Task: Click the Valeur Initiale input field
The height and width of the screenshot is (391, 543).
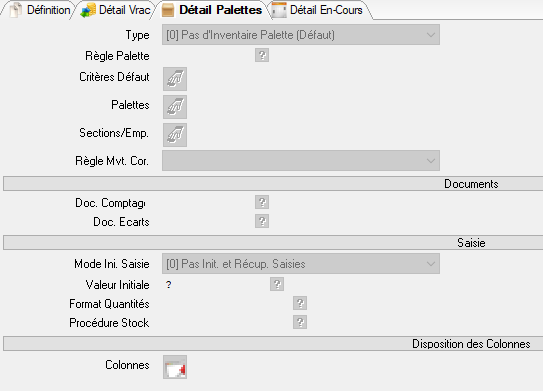Action: (x=215, y=285)
